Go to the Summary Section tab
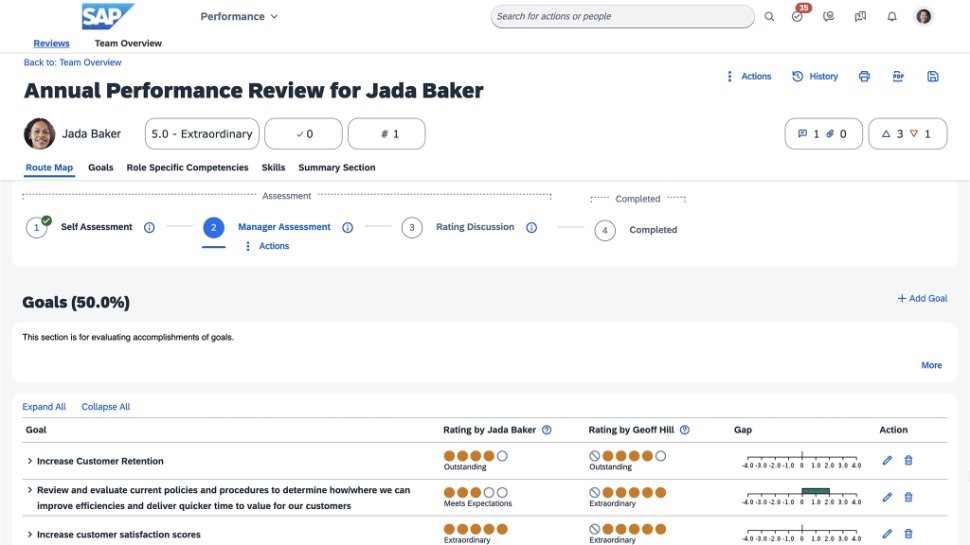 pyautogui.click(x=336, y=168)
